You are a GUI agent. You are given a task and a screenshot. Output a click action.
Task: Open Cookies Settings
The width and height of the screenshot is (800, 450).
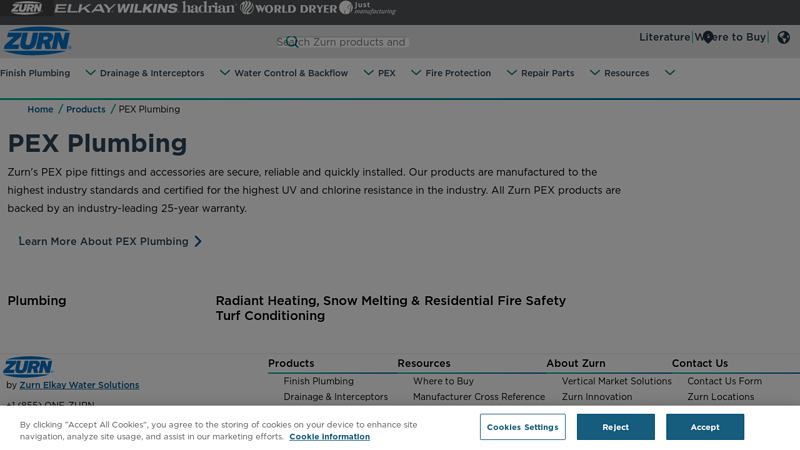click(522, 427)
